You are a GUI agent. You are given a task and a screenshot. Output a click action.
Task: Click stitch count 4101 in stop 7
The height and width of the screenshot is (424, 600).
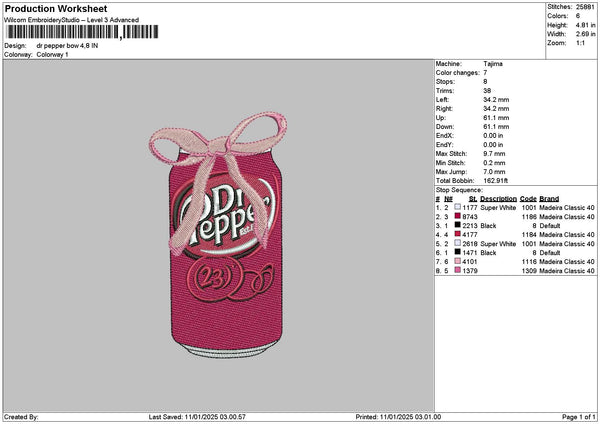tap(470, 261)
